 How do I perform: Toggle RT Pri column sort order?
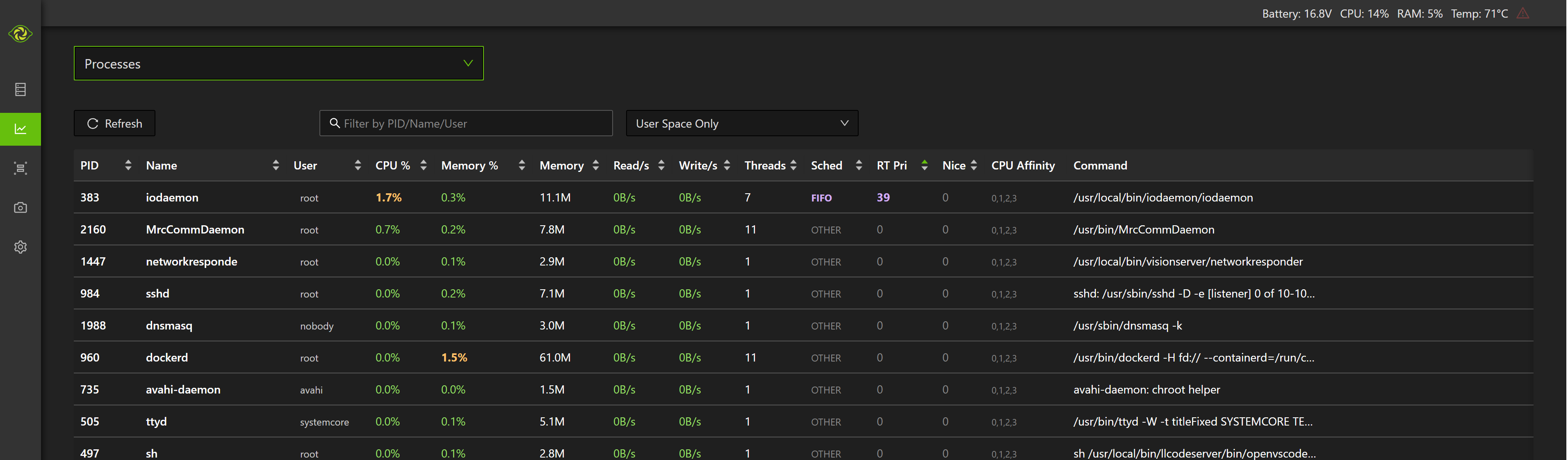pyautogui.click(x=924, y=165)
